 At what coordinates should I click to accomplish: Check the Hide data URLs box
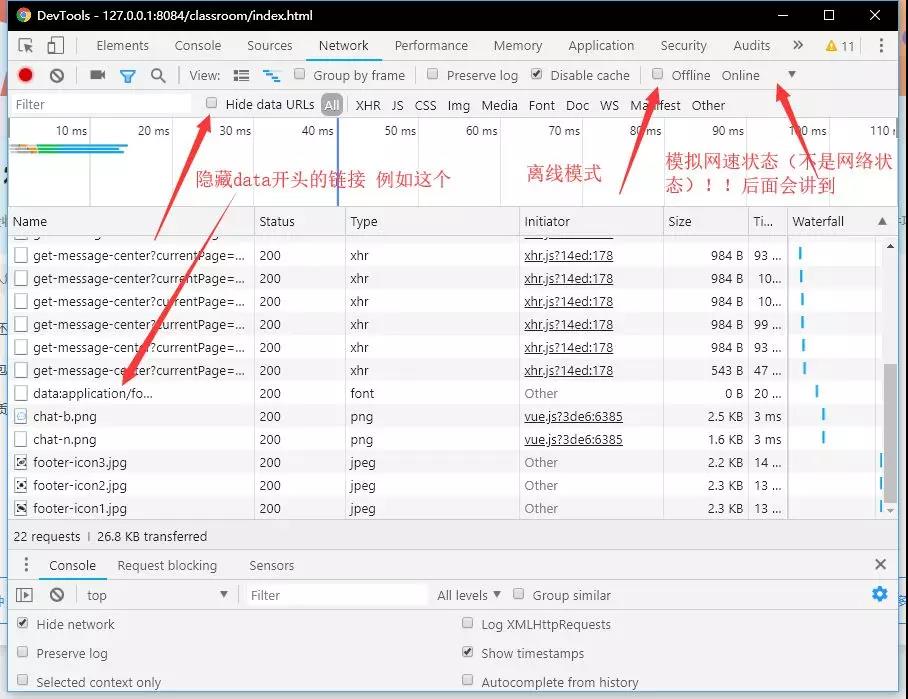(211, 103)
